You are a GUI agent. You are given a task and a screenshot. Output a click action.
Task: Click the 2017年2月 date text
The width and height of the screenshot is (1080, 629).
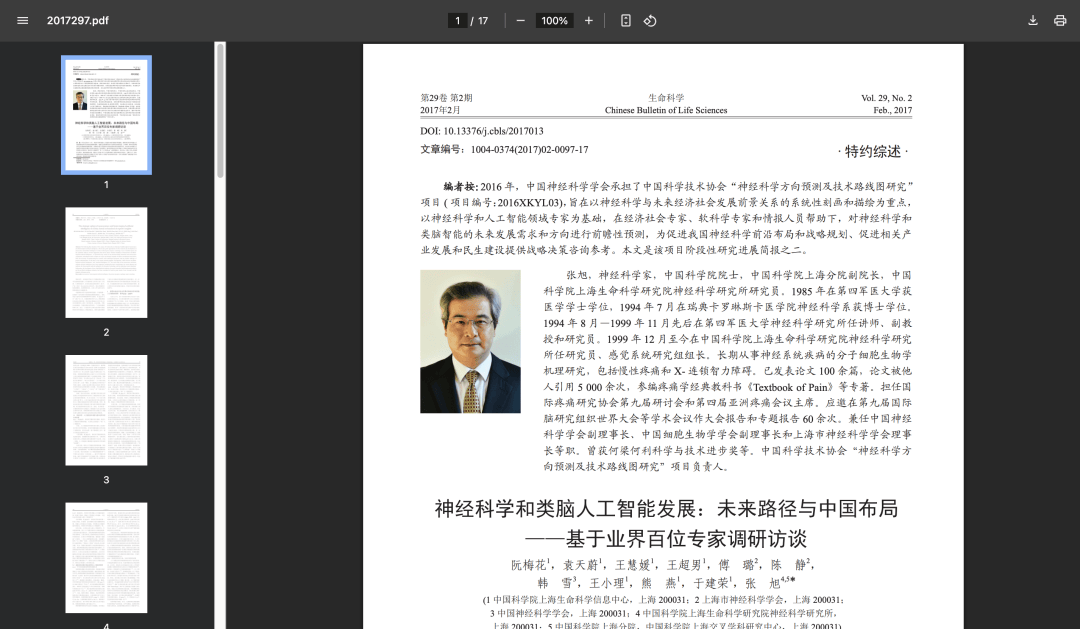coord(440,110)
